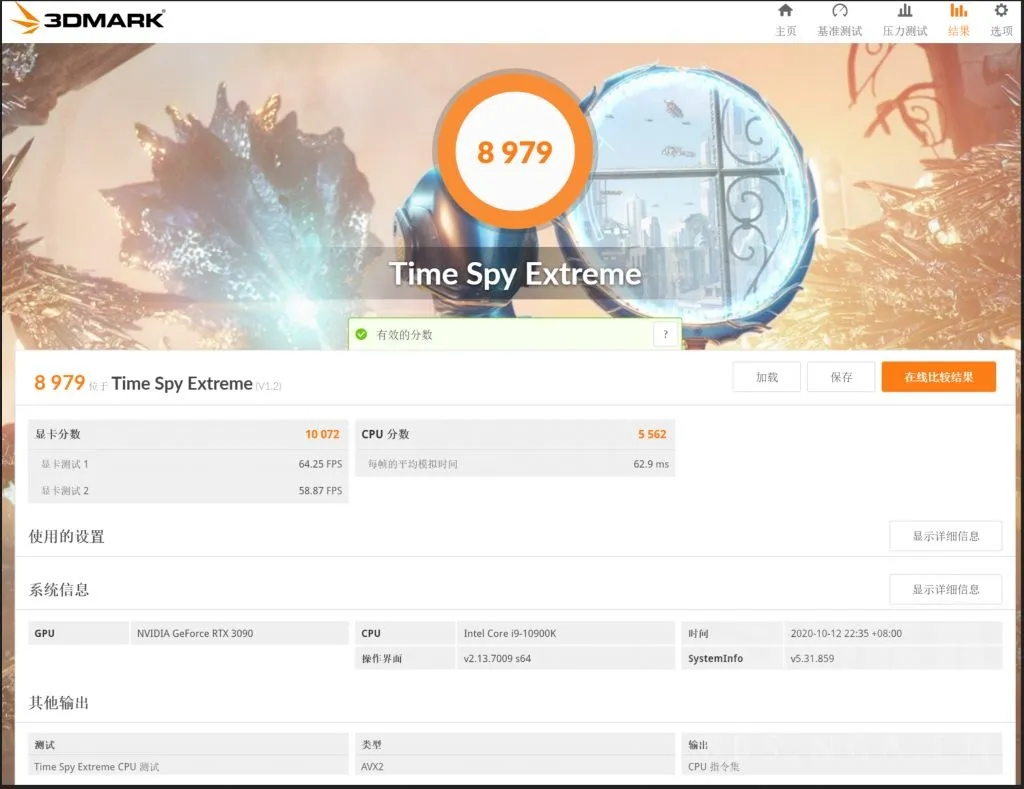
Task: Click the Time Spy Extreme banner title
Action: [515, 274]
